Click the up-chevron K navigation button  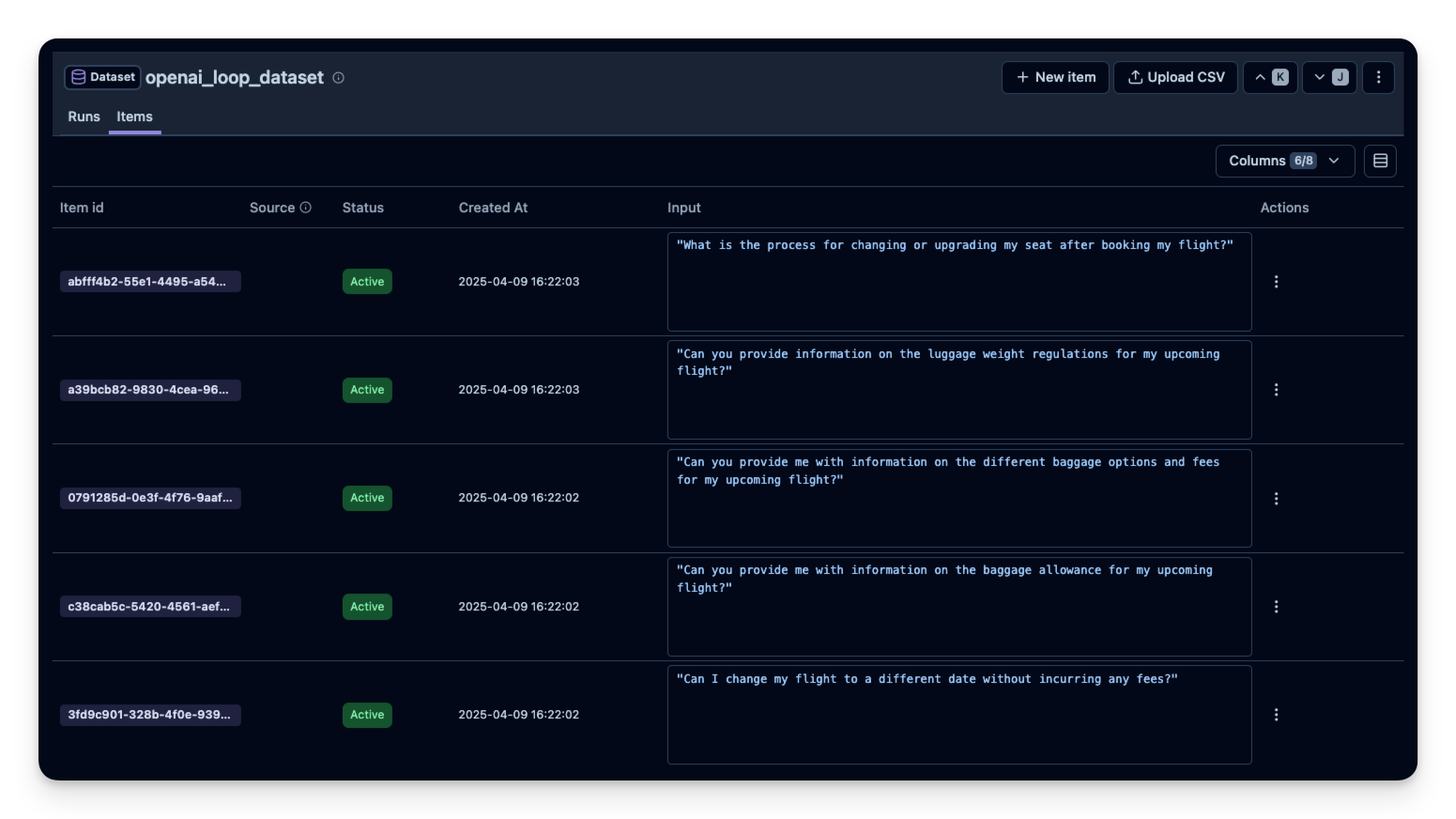[1270, 77]
